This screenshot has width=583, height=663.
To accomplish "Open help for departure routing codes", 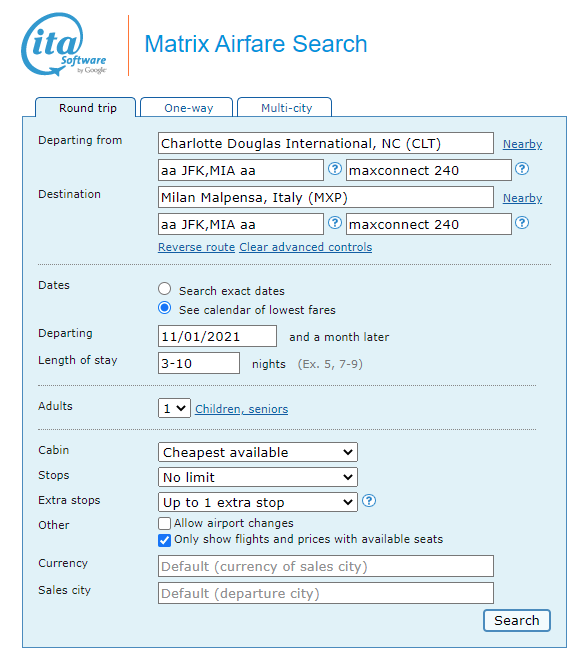I will coord(335,169).
